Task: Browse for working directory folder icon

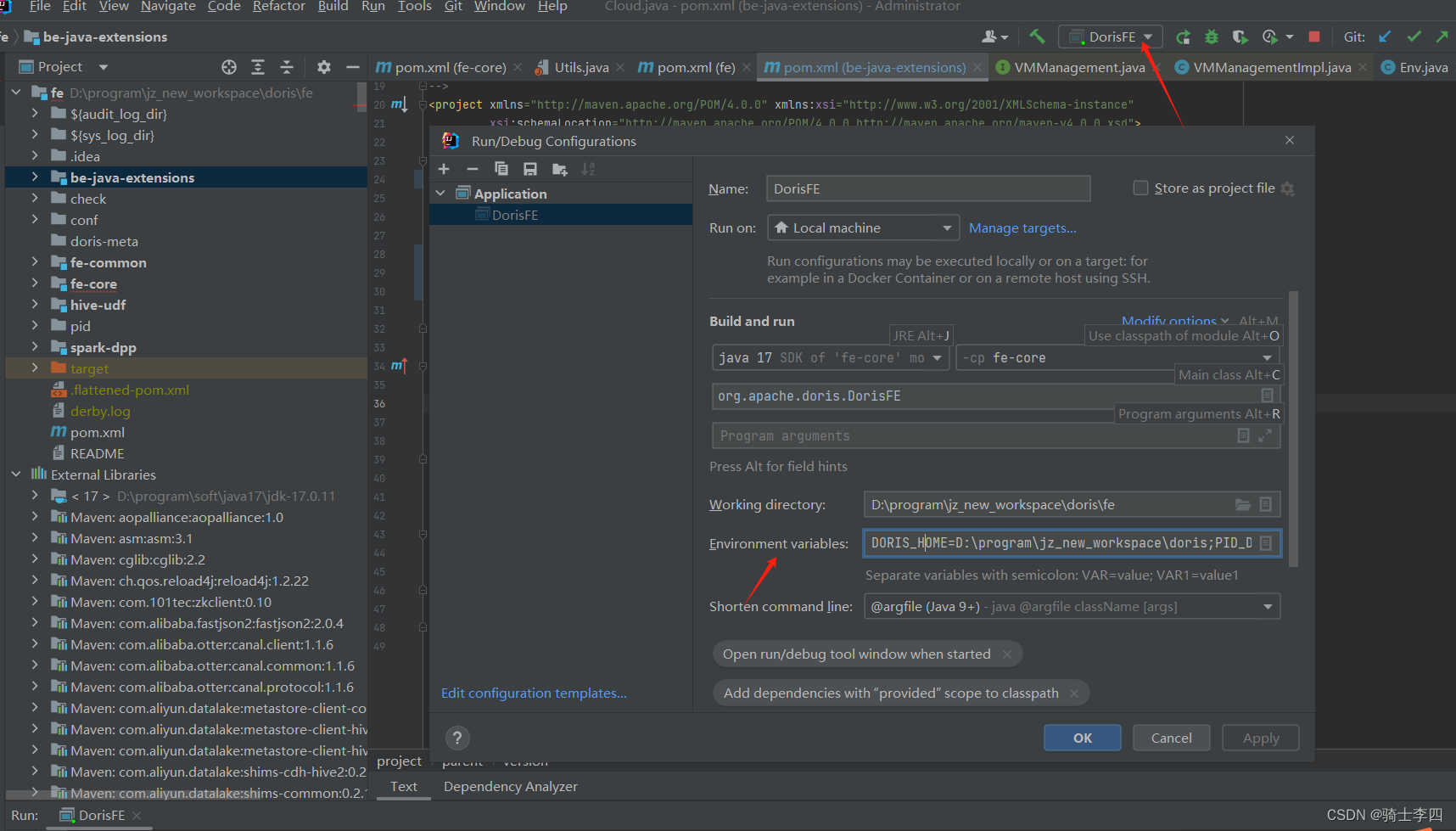Action: [1243, 504]
